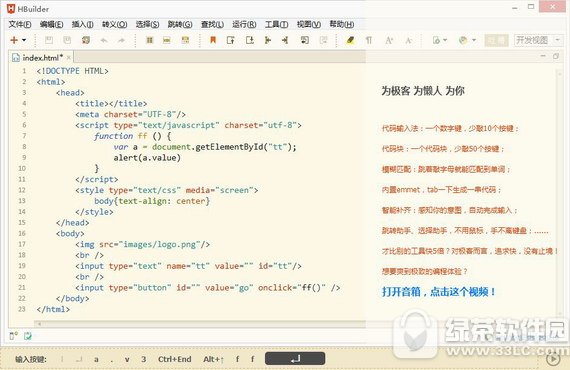The width and height of the screenshot is (570, 370).
Task: Open the 插入(I) menu
Action: 83,24
